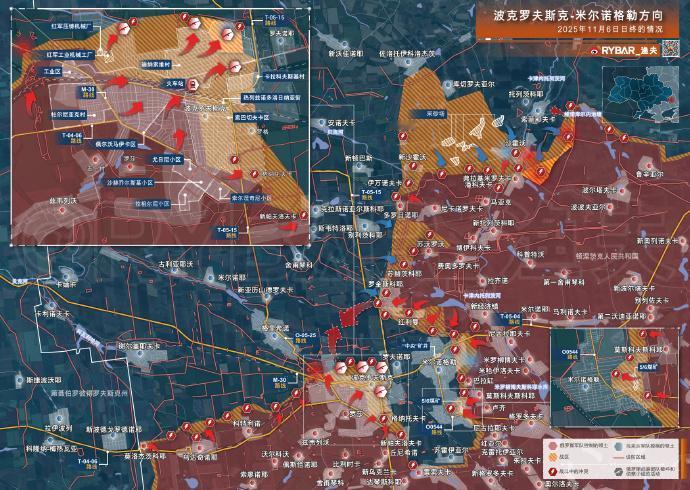Select the 索隆诺耶 village label

pyautogui.click(x=254, y=475)
